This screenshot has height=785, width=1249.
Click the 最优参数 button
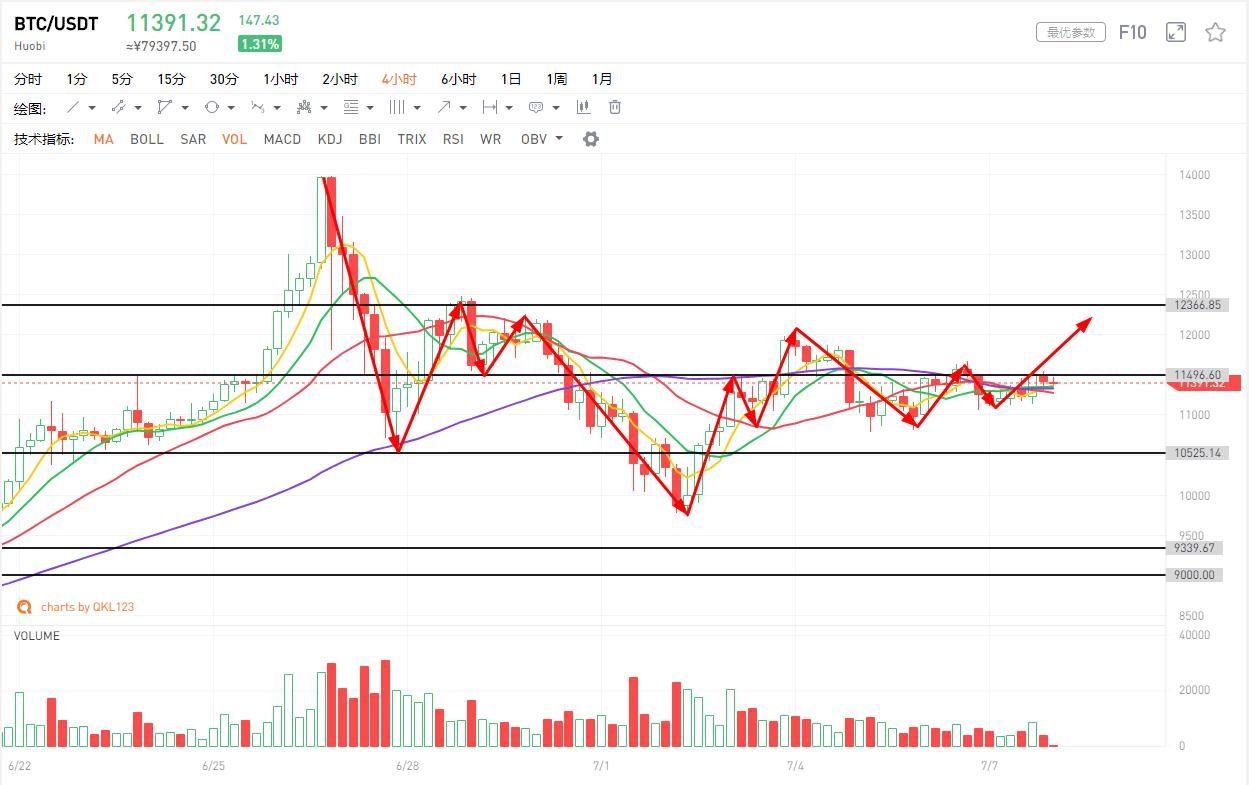pos(1071,32)
